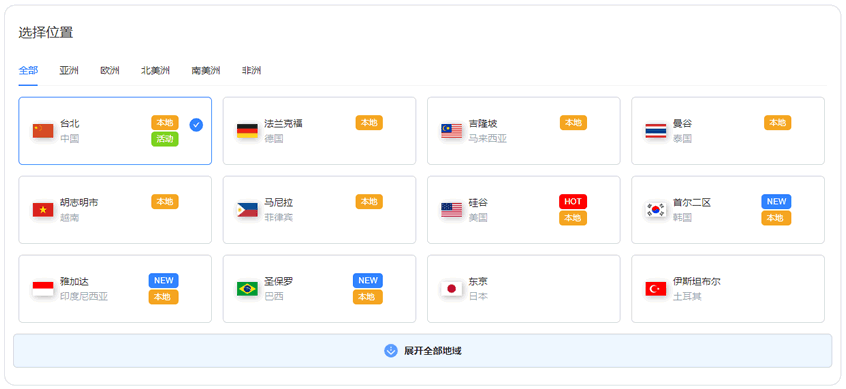Switch to the 亚洲 tab
The width and height of the screenshot is (846, 389).
(x=69, y=71)
